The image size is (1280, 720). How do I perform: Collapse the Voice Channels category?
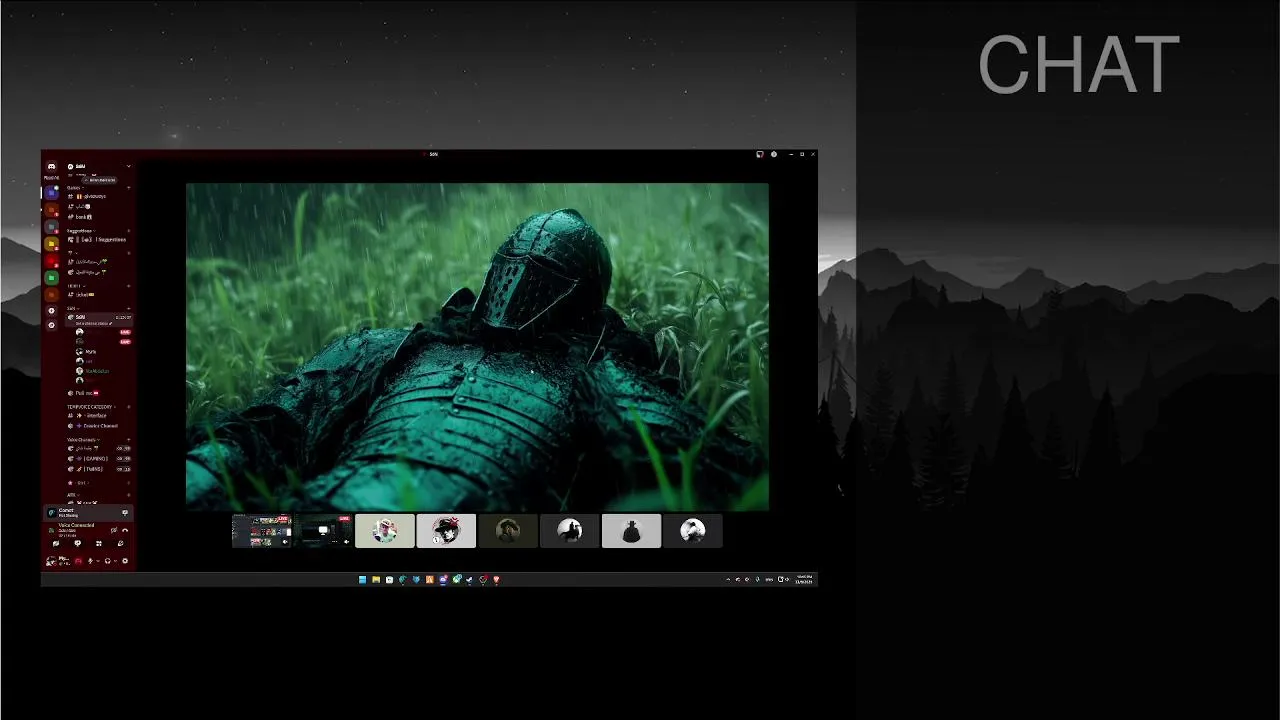click(82, 439)
